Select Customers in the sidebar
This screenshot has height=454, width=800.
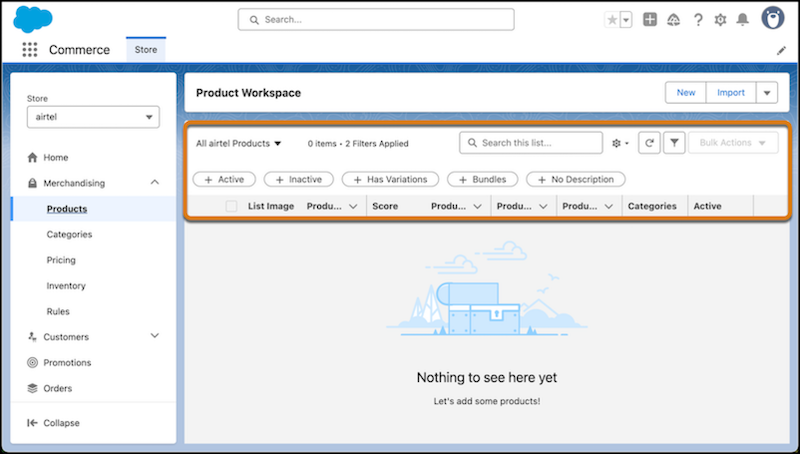(x=66, y=337)
